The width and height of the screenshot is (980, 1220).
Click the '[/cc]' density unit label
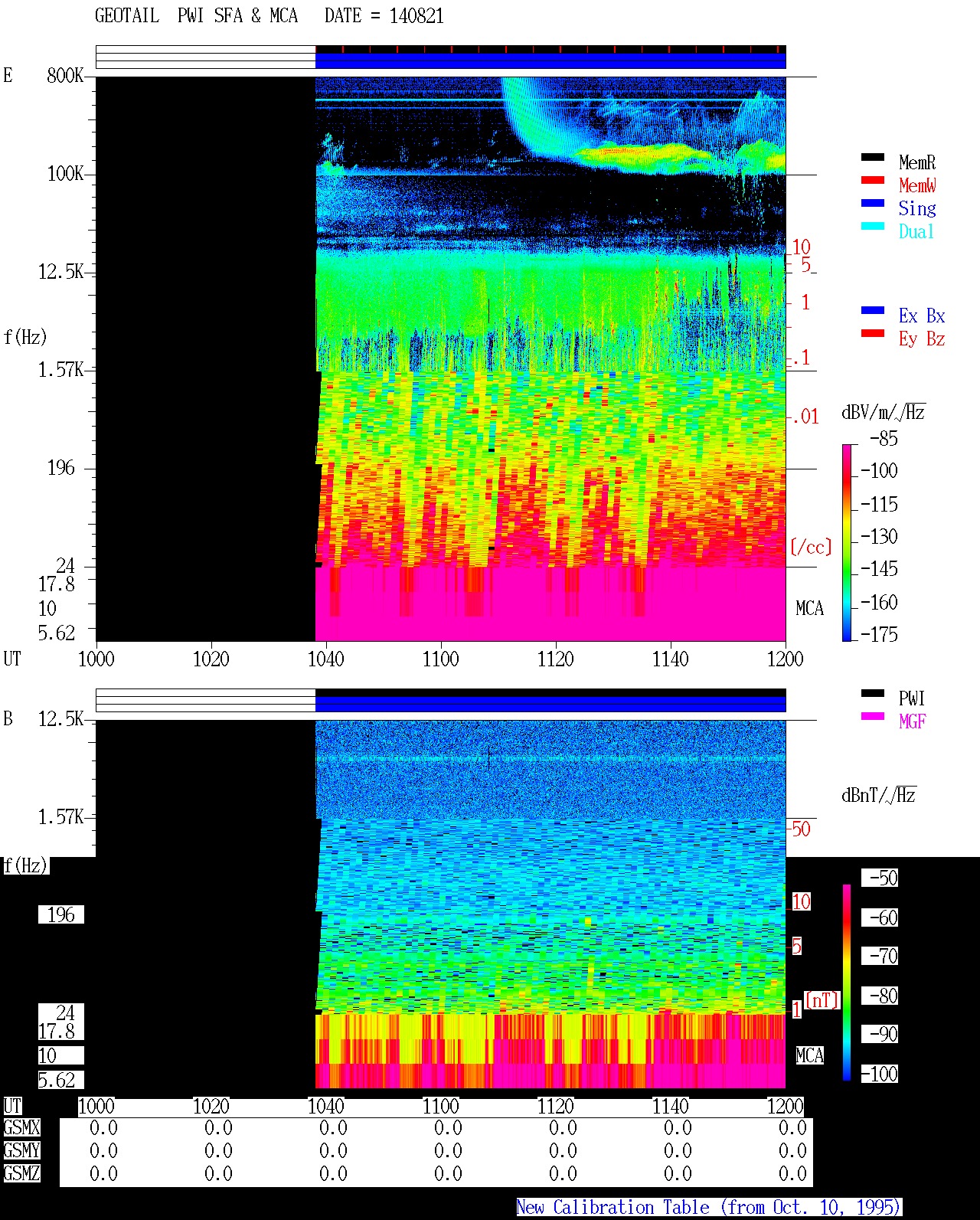pos(811,547)
